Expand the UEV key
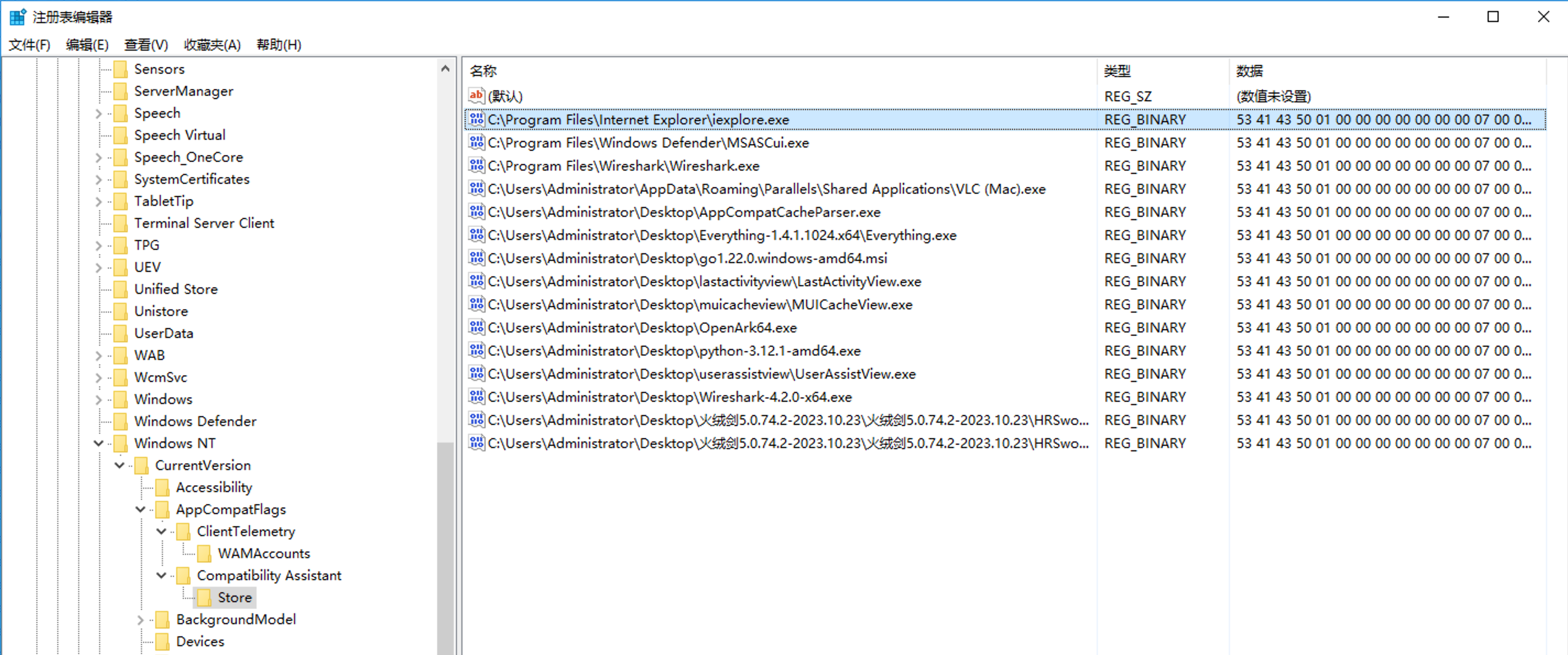1568x655 pixels. [x=99, y=268]
